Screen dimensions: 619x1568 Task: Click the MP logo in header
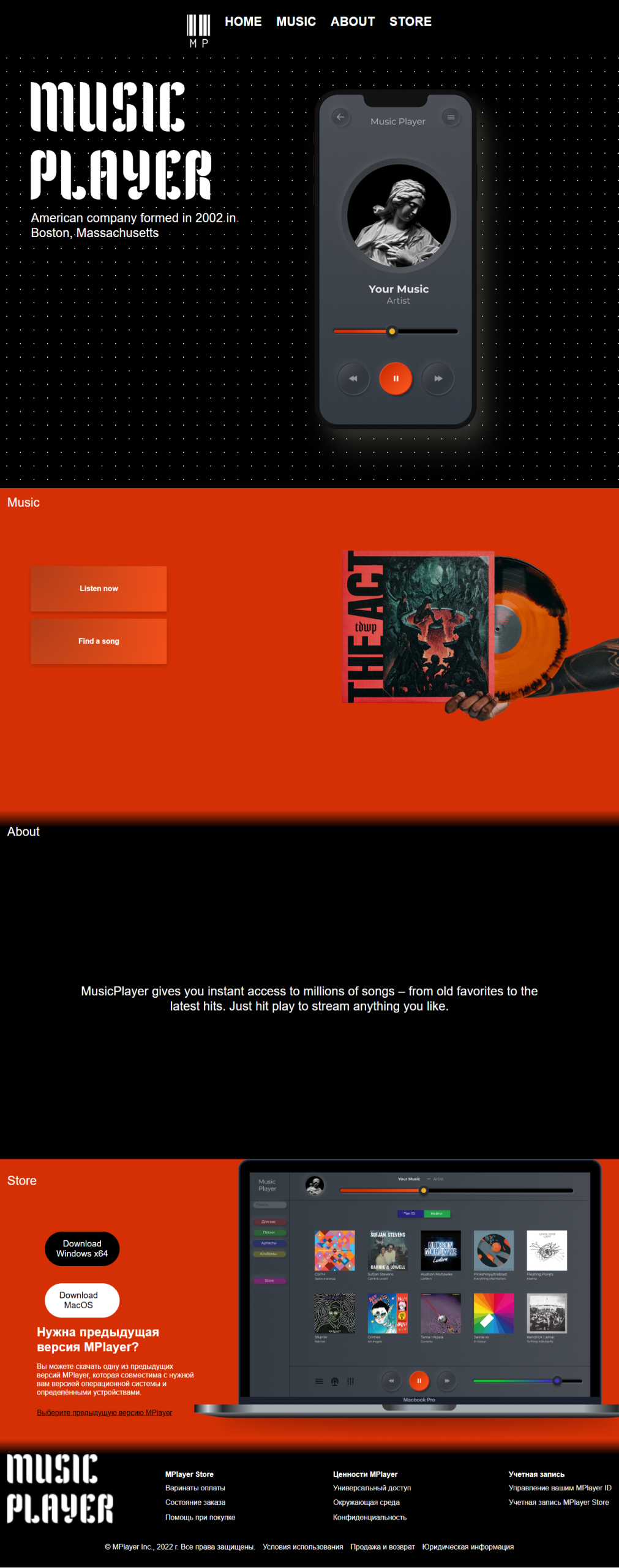pos(198,31)
